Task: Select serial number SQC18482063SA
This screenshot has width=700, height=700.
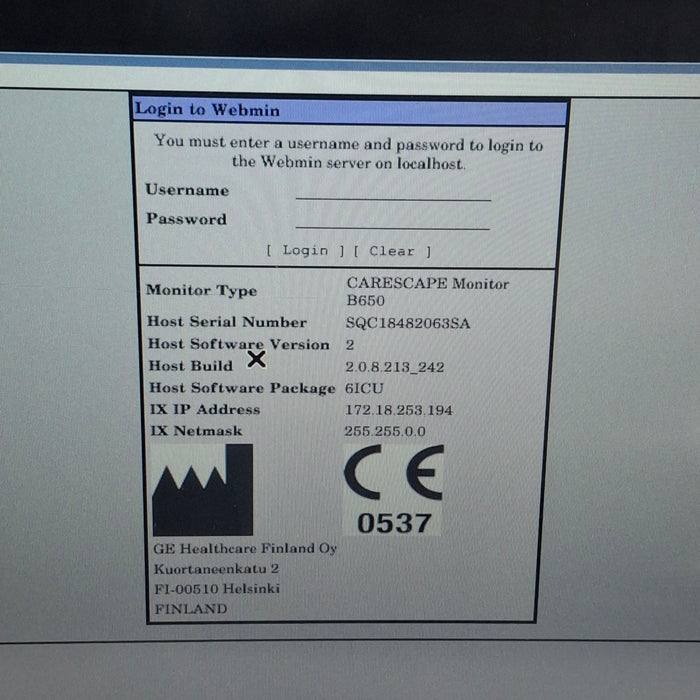Action: (x=407, y=323)
